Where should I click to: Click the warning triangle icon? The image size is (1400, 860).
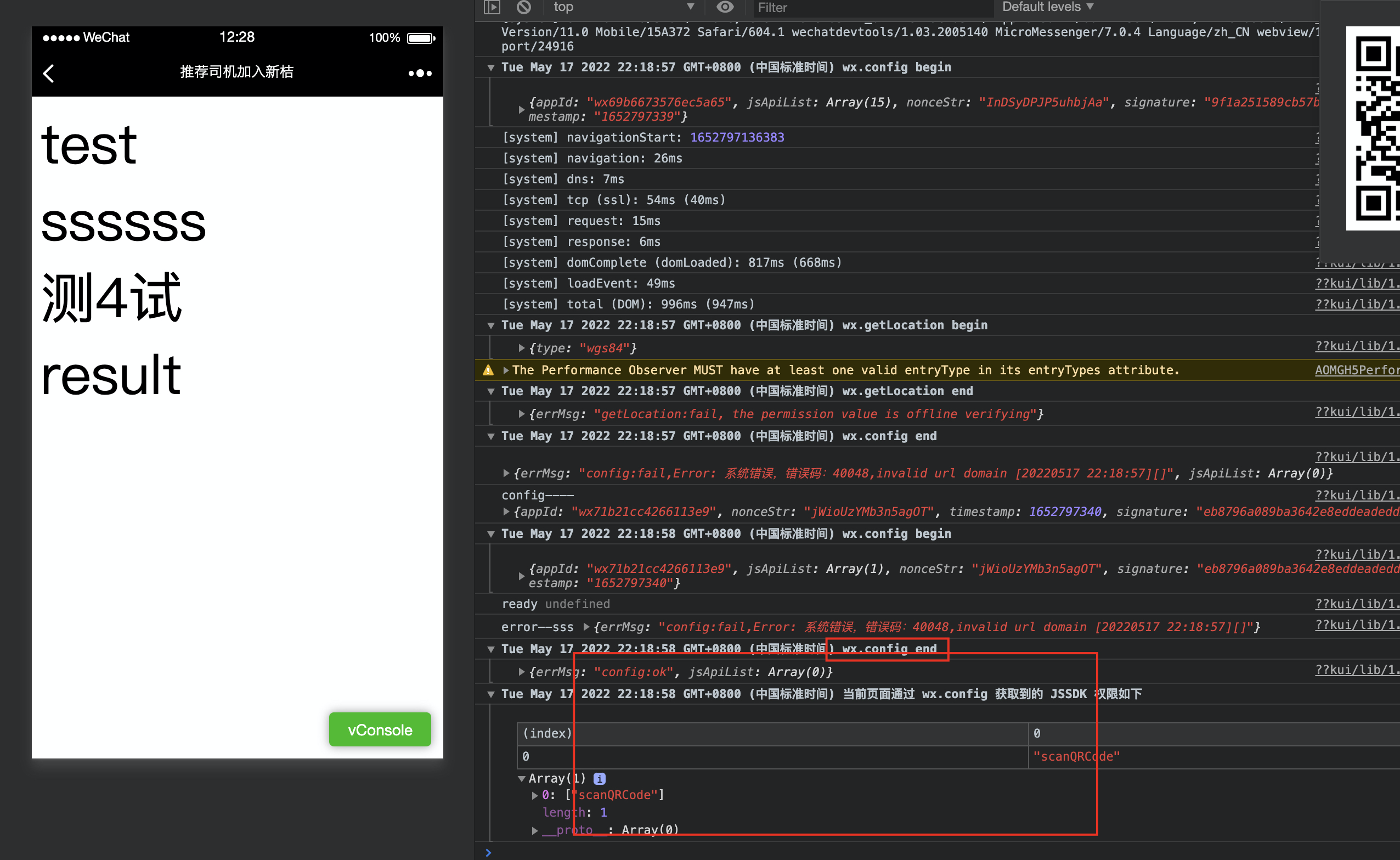[488, 370]
